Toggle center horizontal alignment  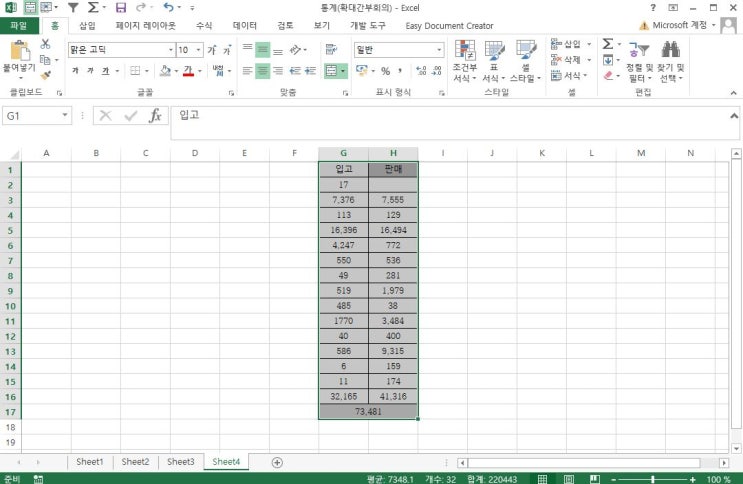(263, 71)
